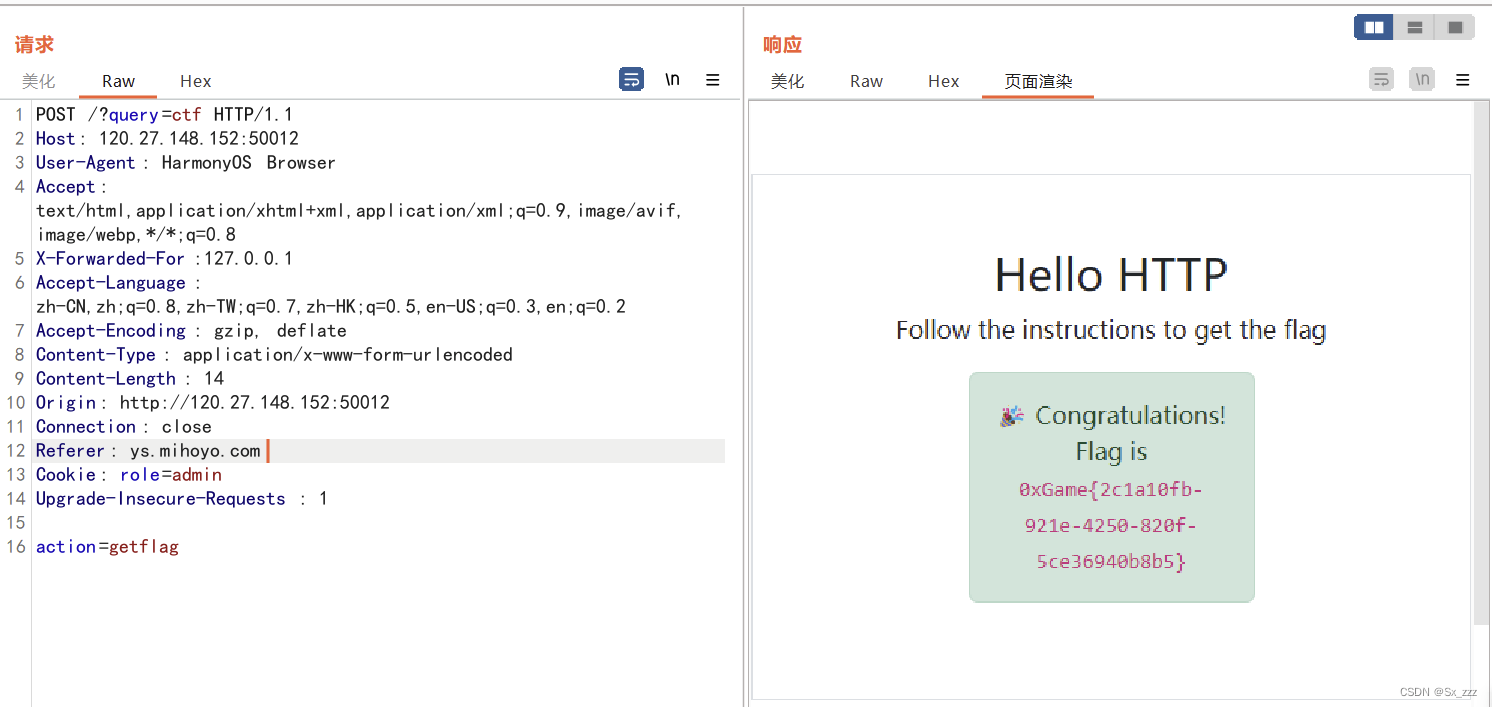This screenshot has width=1492, height=707.
Task: Expand the response panel options menu
Action: [x=1462, y=79]
